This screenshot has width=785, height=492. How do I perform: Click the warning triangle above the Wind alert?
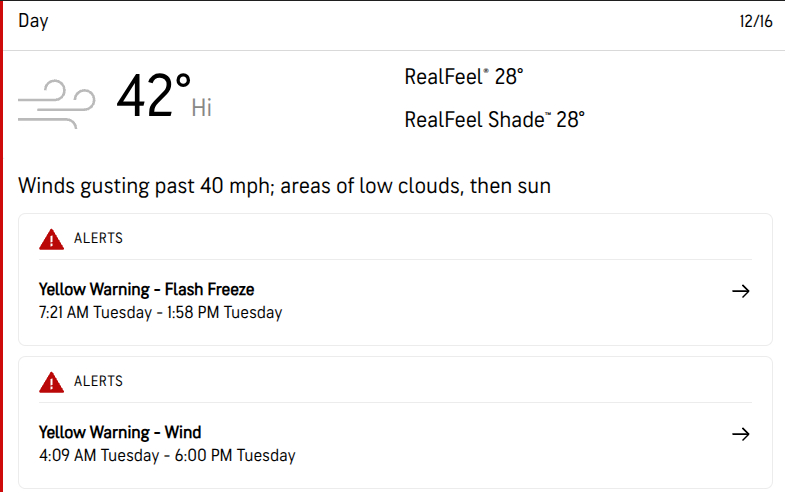click(x=51, y=382)
